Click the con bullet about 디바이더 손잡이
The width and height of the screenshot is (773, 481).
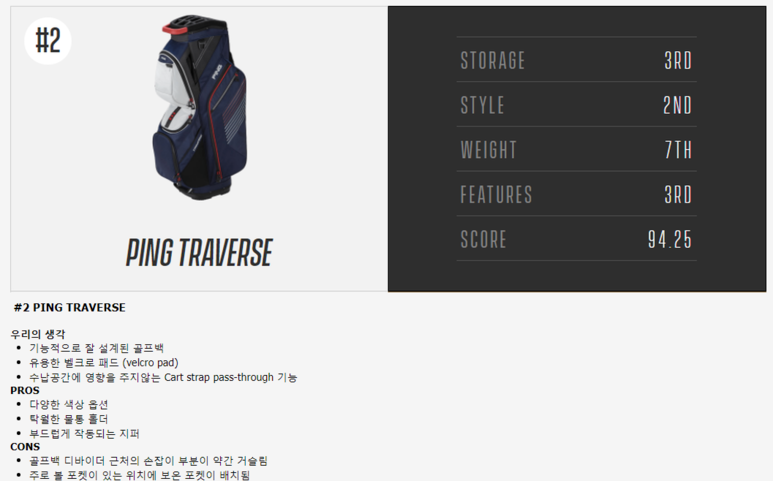pyautogui.click(x=148, y=461)
